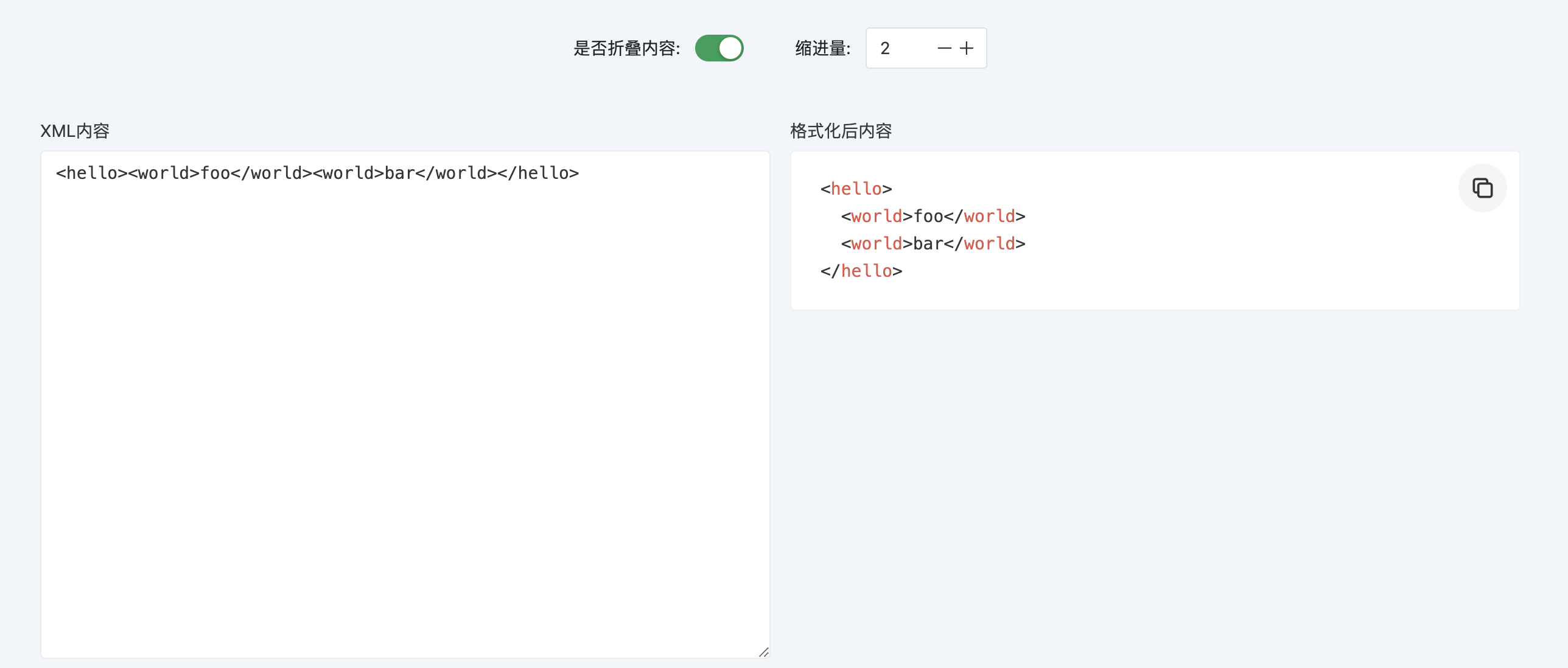This screenshot has width=1568, height=668.
Task: Click the closing </hello> line in output
Action: 861,271
